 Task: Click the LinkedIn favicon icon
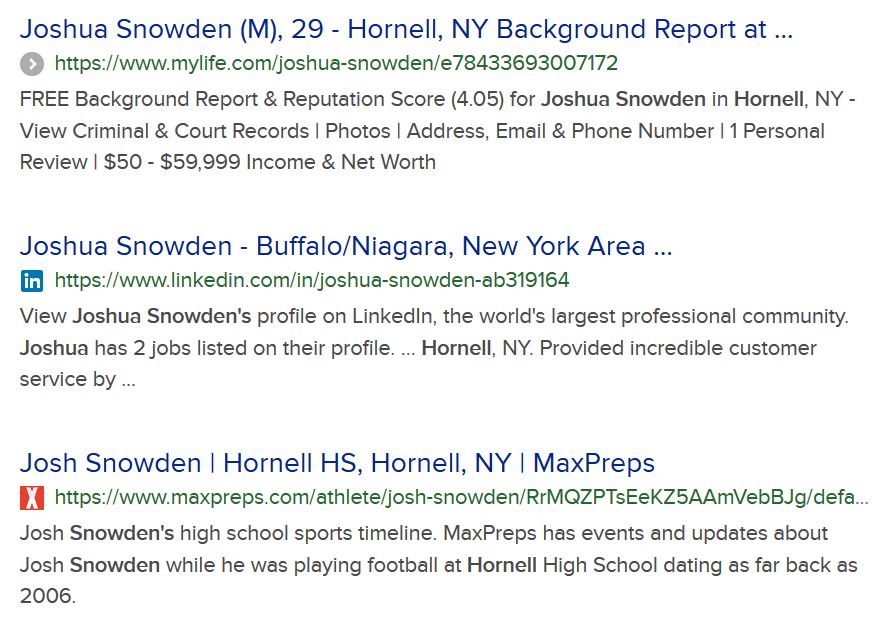[x=32, y=281]
